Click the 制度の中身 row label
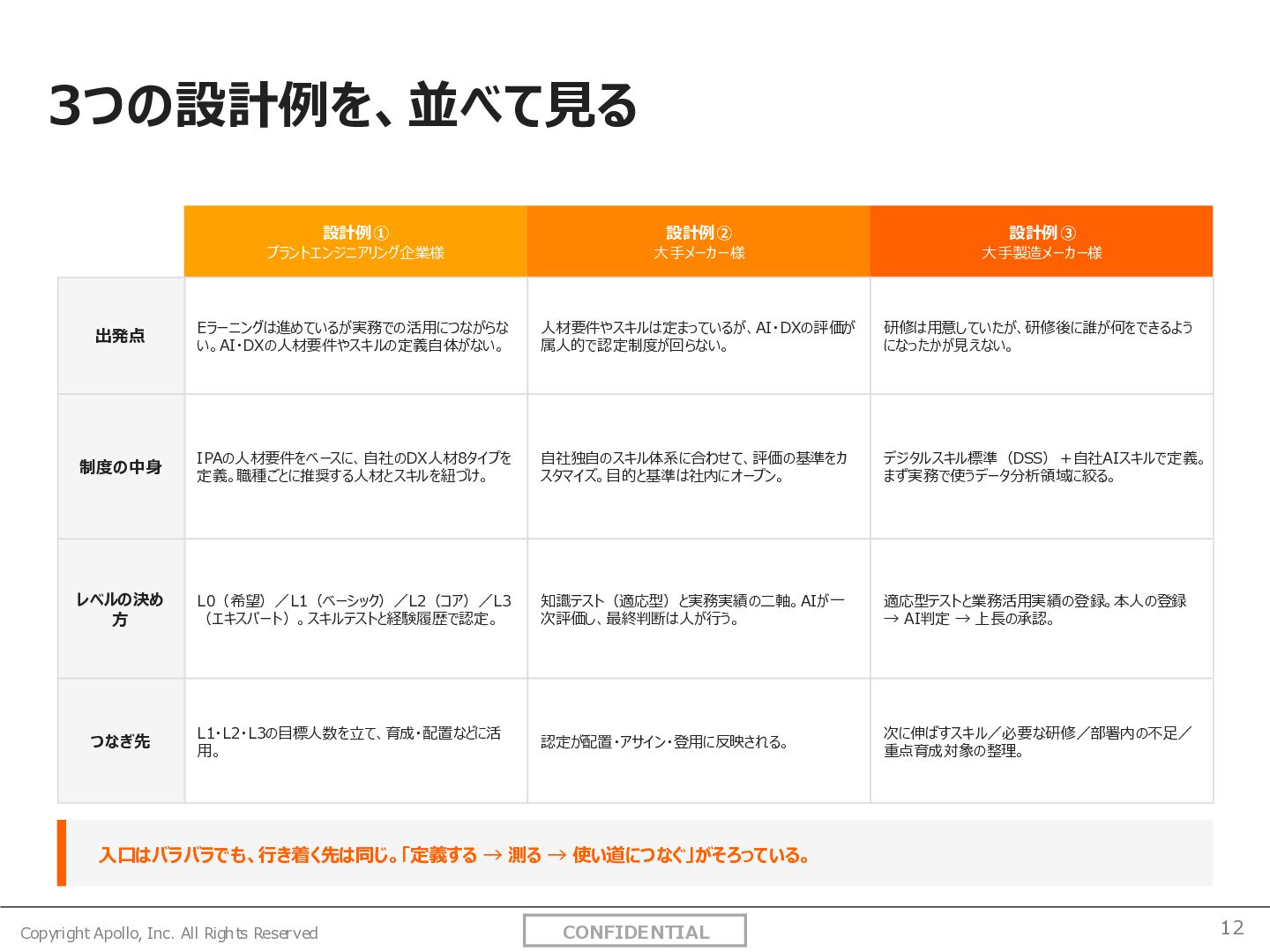1270x952 pixels. click(x=121, y=466)
